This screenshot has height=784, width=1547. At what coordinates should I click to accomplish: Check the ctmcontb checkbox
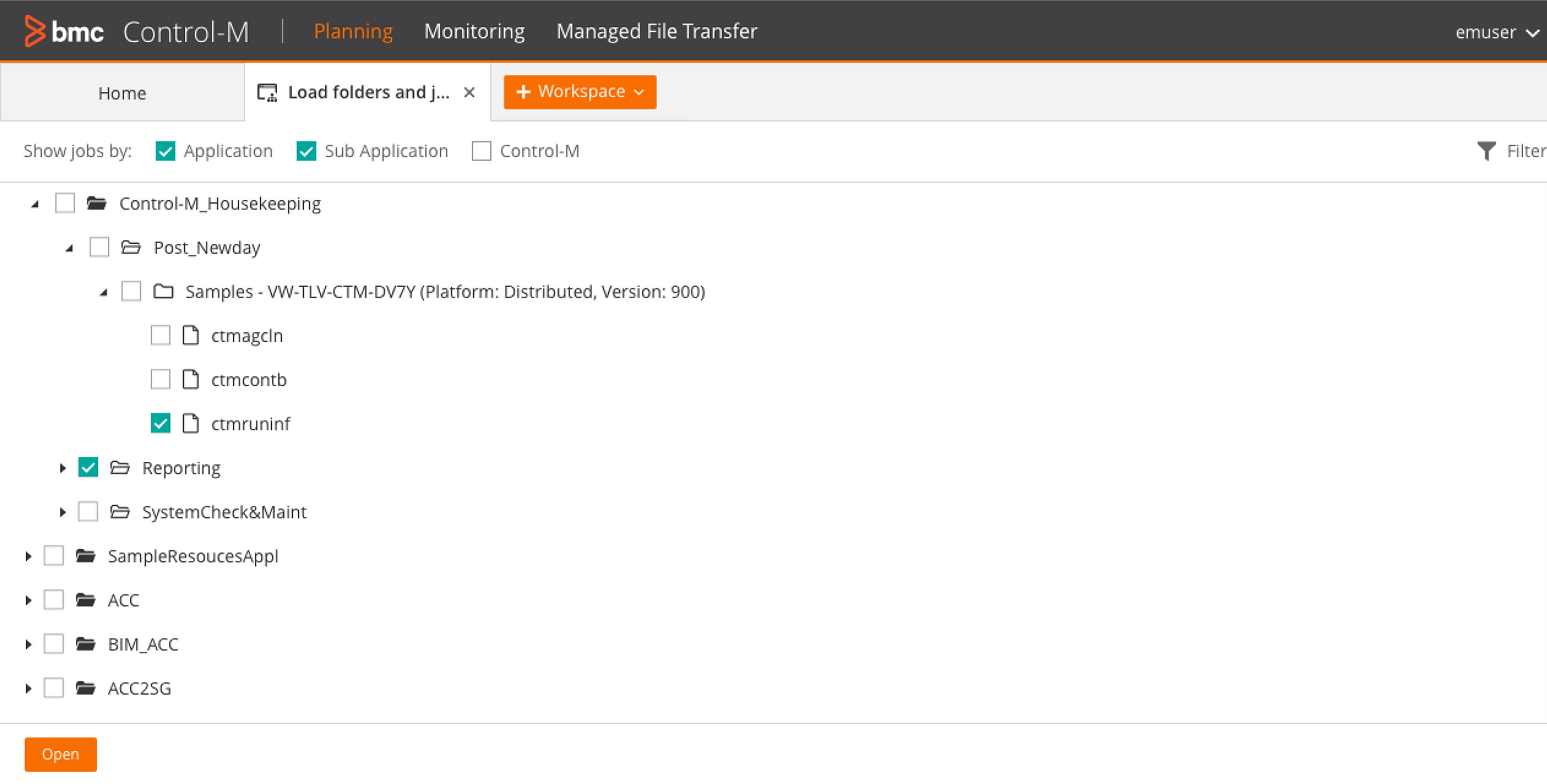click(x=160, y=379)
